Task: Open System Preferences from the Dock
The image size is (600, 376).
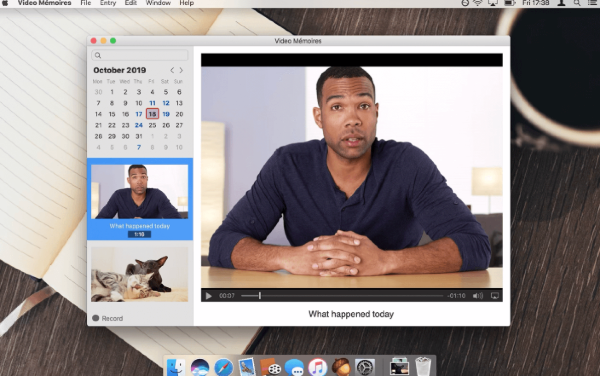Action: [x=365, y=367]
